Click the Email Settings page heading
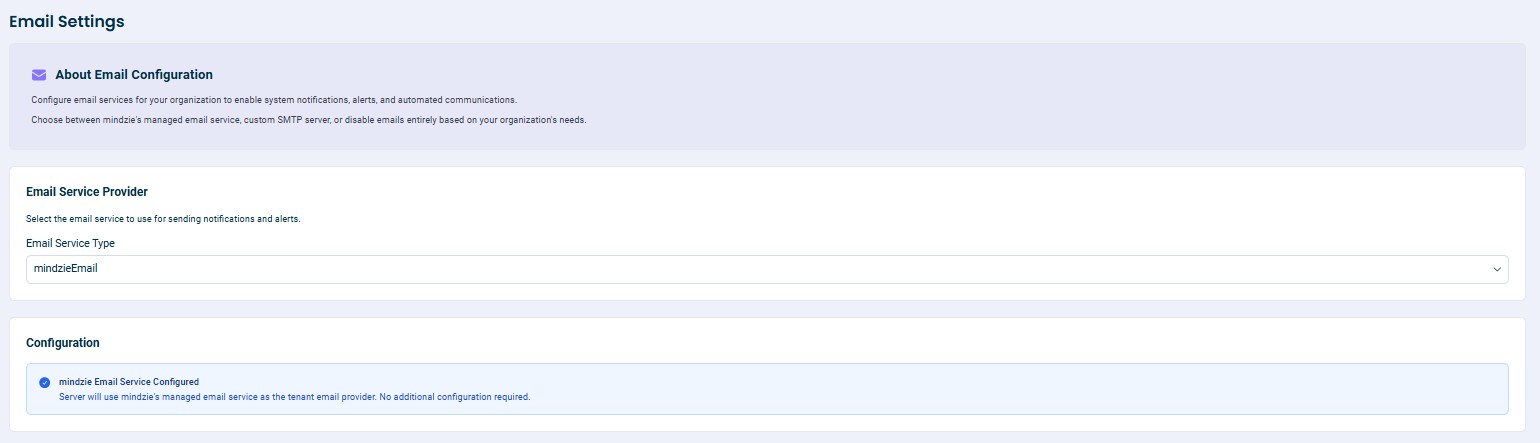Screen dimensions: 1540x443 (x=67, y=21)
